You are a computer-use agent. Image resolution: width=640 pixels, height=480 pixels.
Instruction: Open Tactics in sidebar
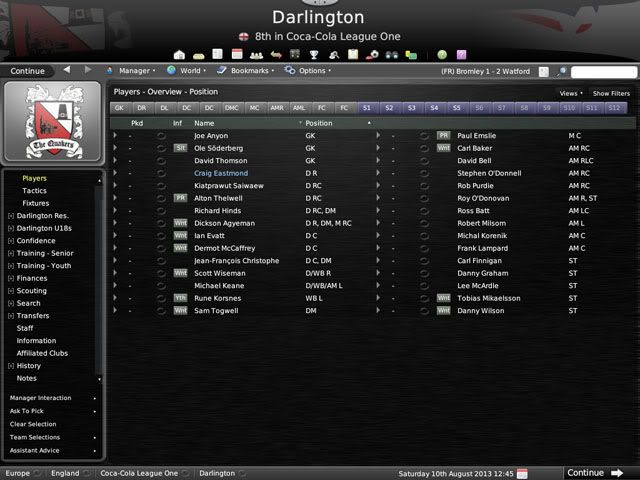pos(35,191)
